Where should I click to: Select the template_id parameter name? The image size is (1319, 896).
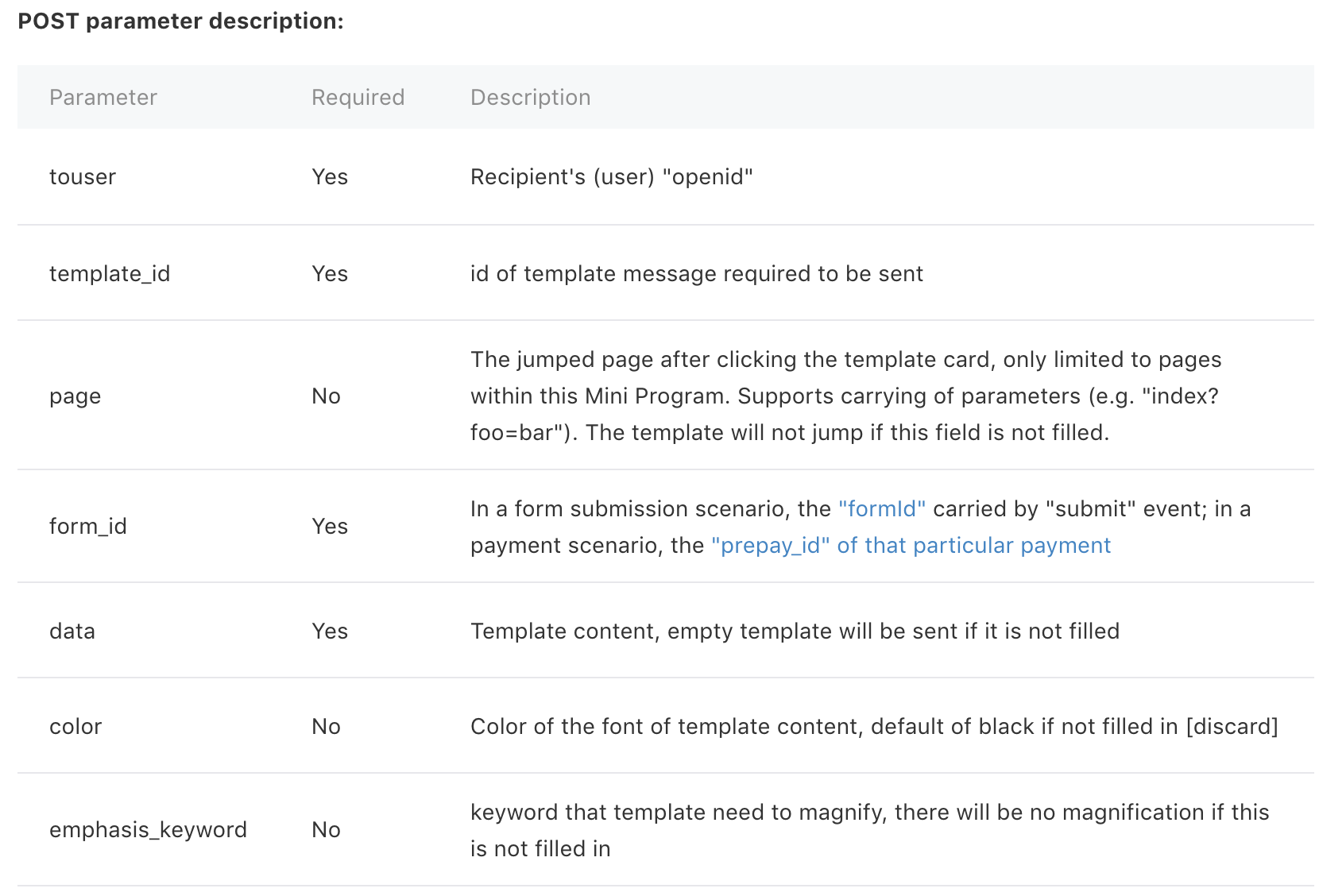coord(110,273)
